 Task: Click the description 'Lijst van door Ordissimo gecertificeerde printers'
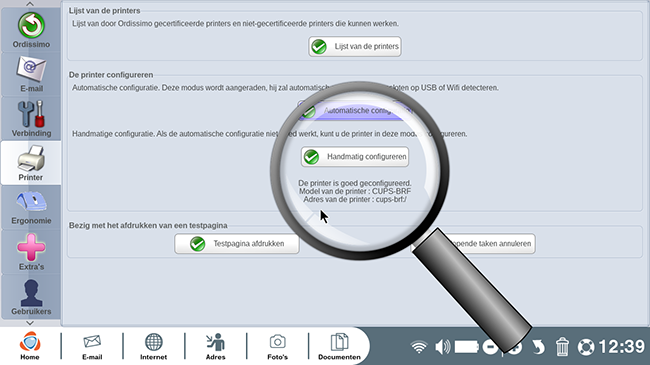[235, 24]
